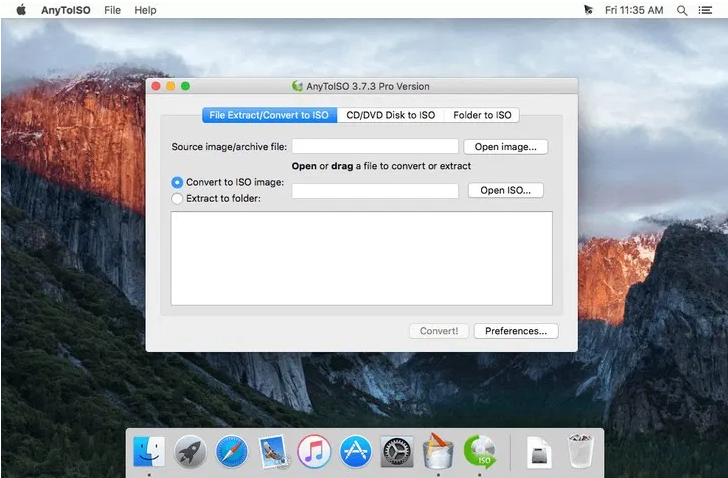This screenshot has height=478, width=728.
Task: Launch Safari from the Dock
Action: coord(232,452)
